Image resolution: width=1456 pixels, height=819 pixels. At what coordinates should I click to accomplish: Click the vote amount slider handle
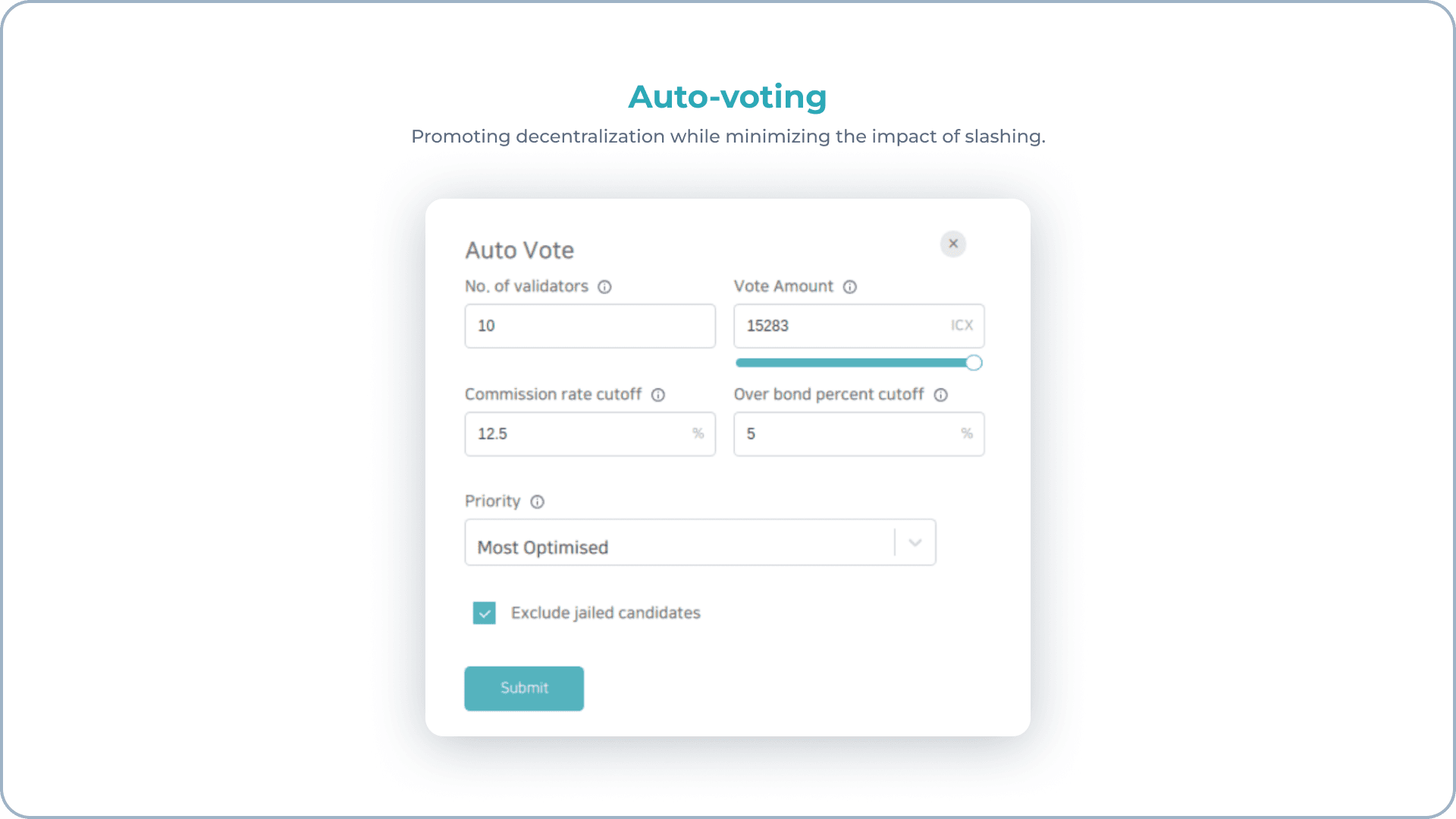(974, 362)
